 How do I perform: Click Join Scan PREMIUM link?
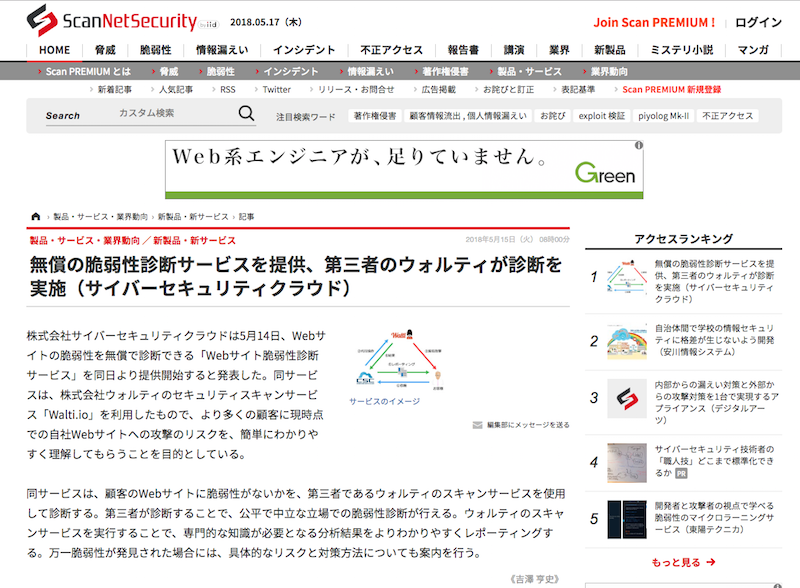654,22
